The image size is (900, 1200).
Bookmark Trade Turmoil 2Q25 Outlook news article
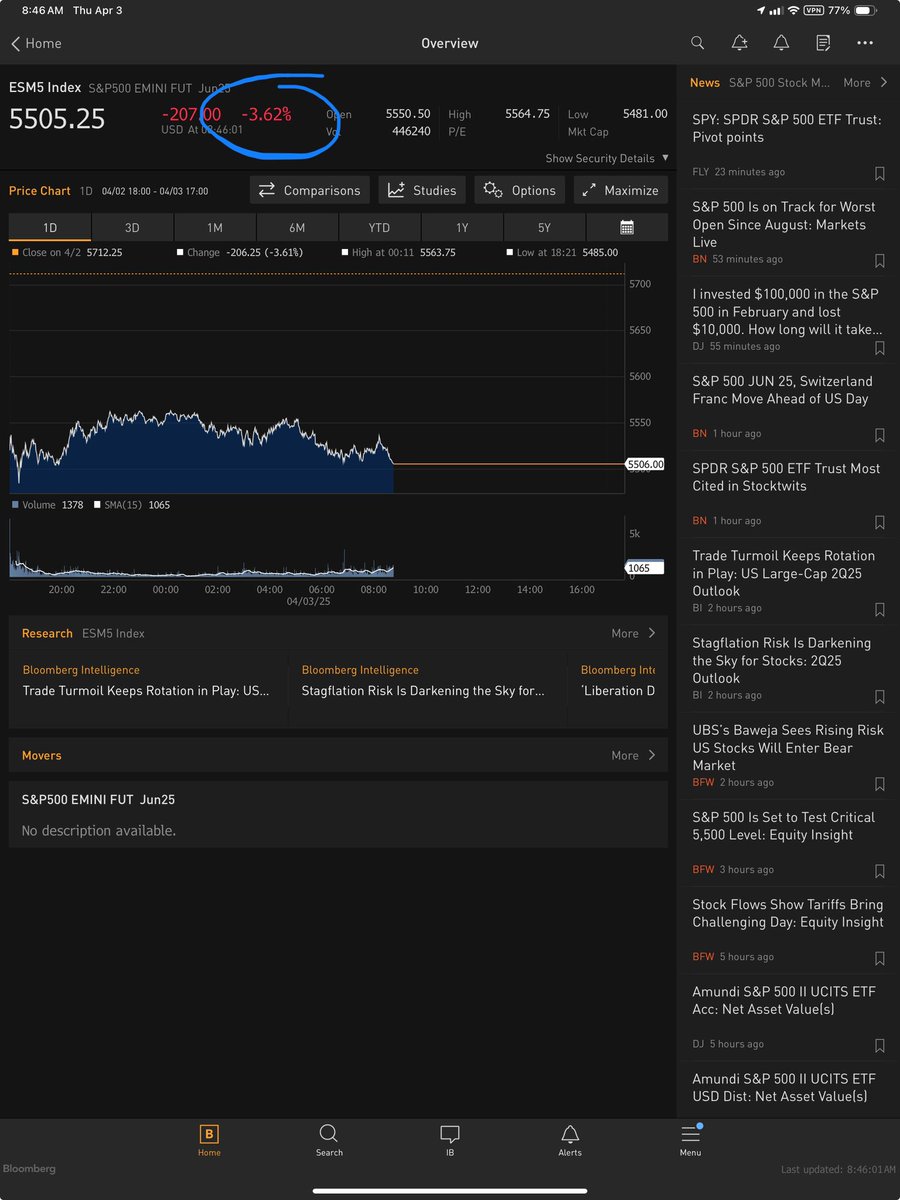880,608
